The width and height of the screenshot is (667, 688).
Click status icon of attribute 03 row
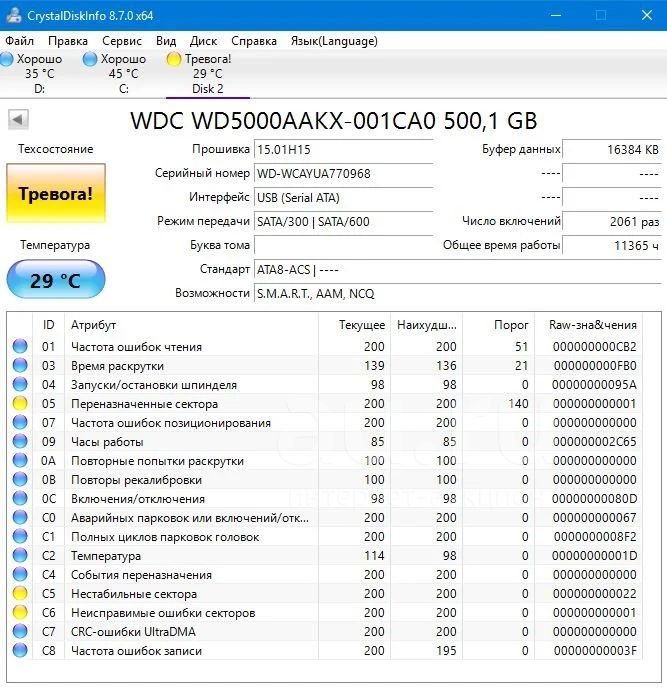(x=20, y=365)
